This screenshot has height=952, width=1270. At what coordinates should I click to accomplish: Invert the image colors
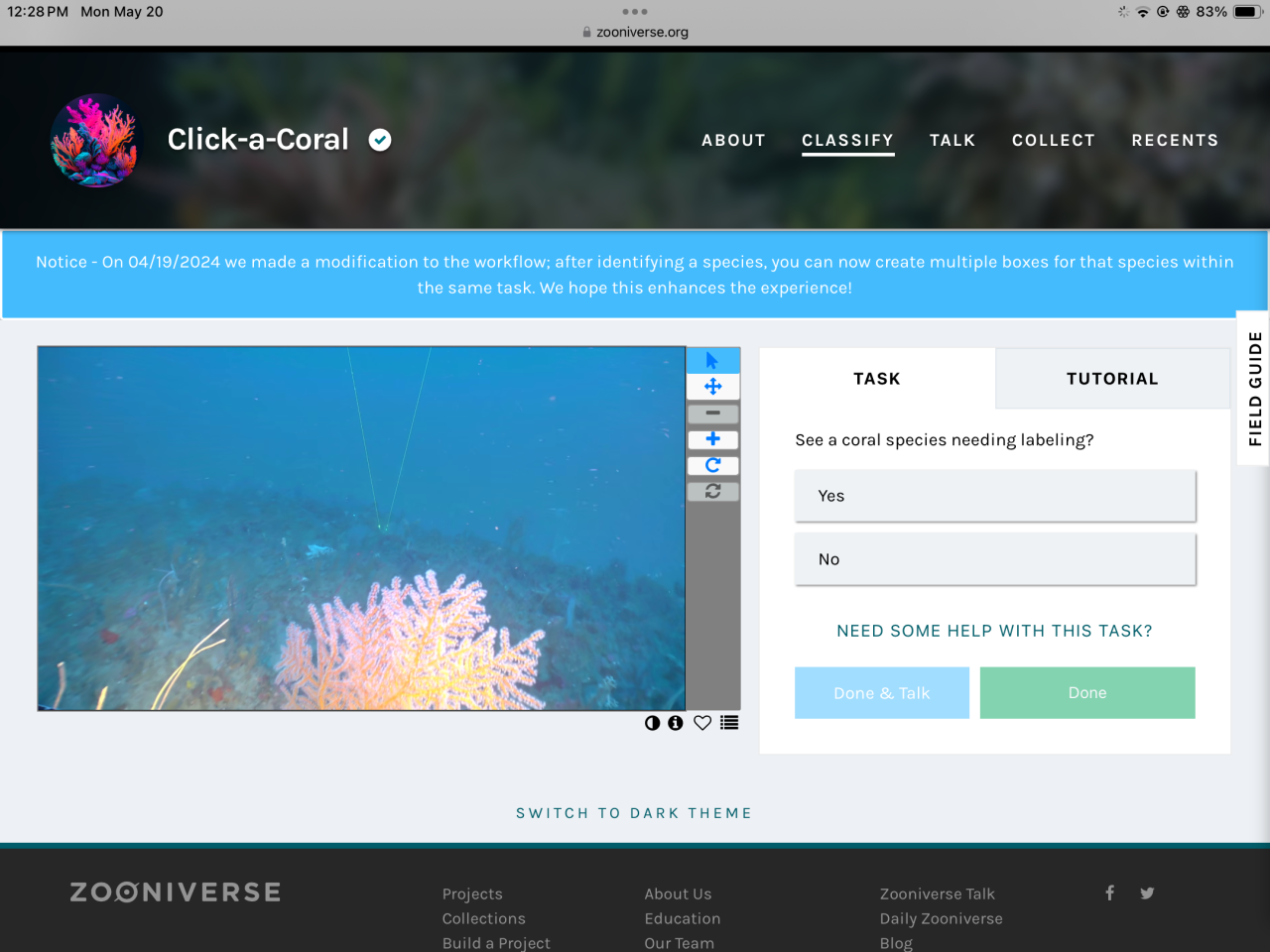[652, 723]
